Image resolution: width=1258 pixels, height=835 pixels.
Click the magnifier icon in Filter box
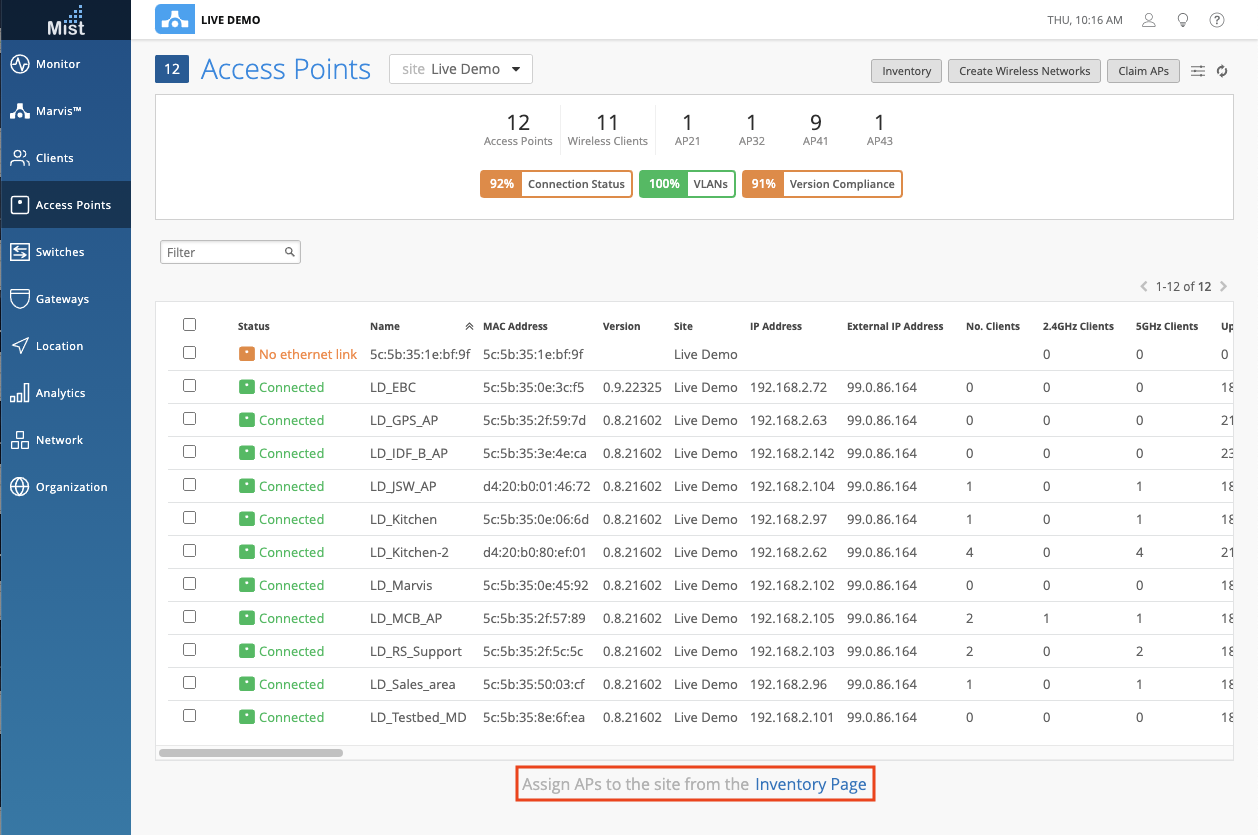pyautogui.click(x=289, y=253)
